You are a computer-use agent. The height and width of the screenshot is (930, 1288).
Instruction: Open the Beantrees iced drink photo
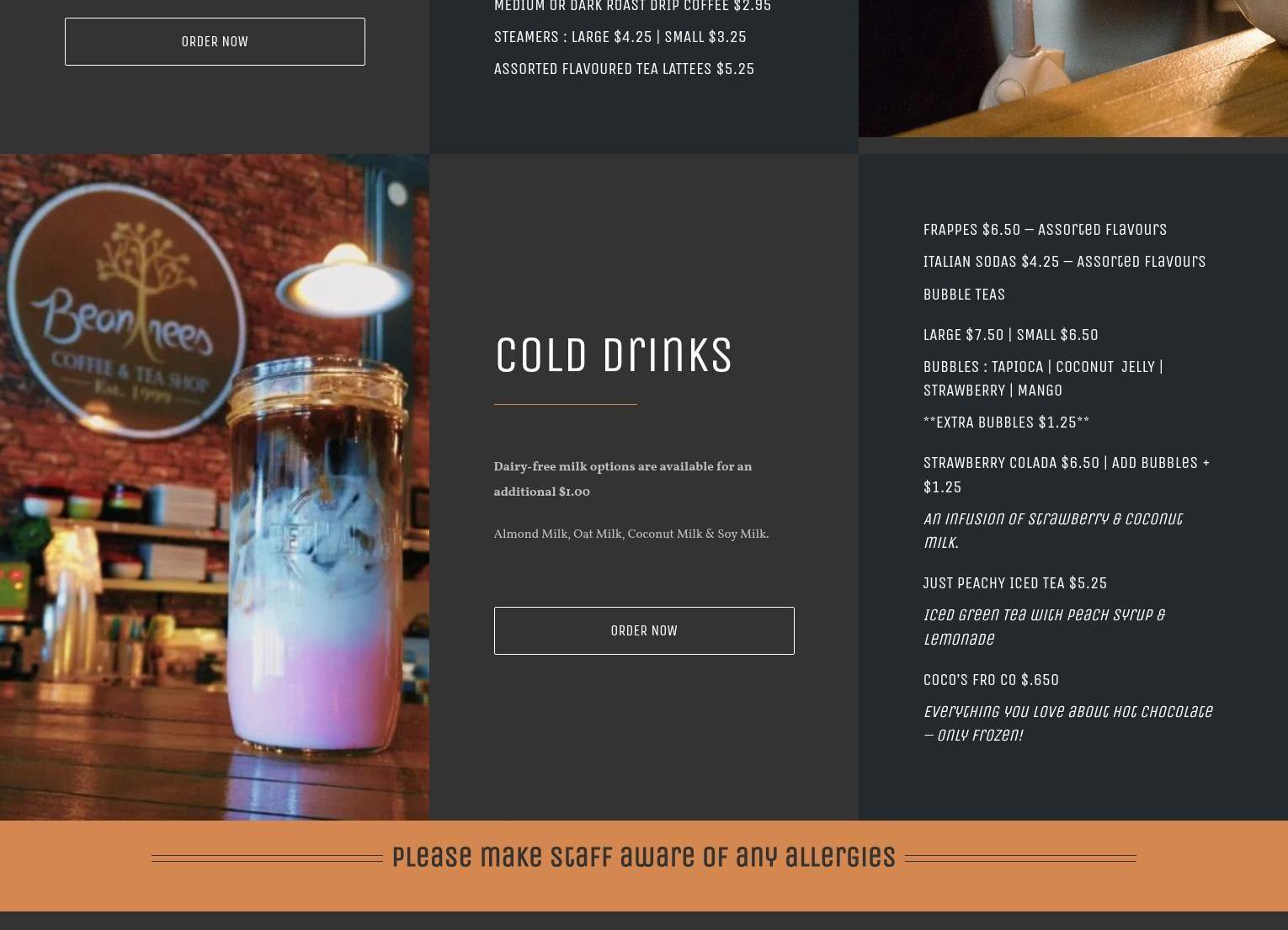[215, 487]
